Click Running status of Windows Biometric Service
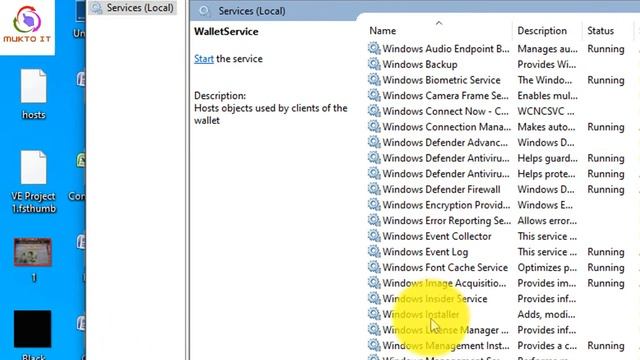Image resolution: width=640 pixels, height=360 pixels. coord(606,80)
